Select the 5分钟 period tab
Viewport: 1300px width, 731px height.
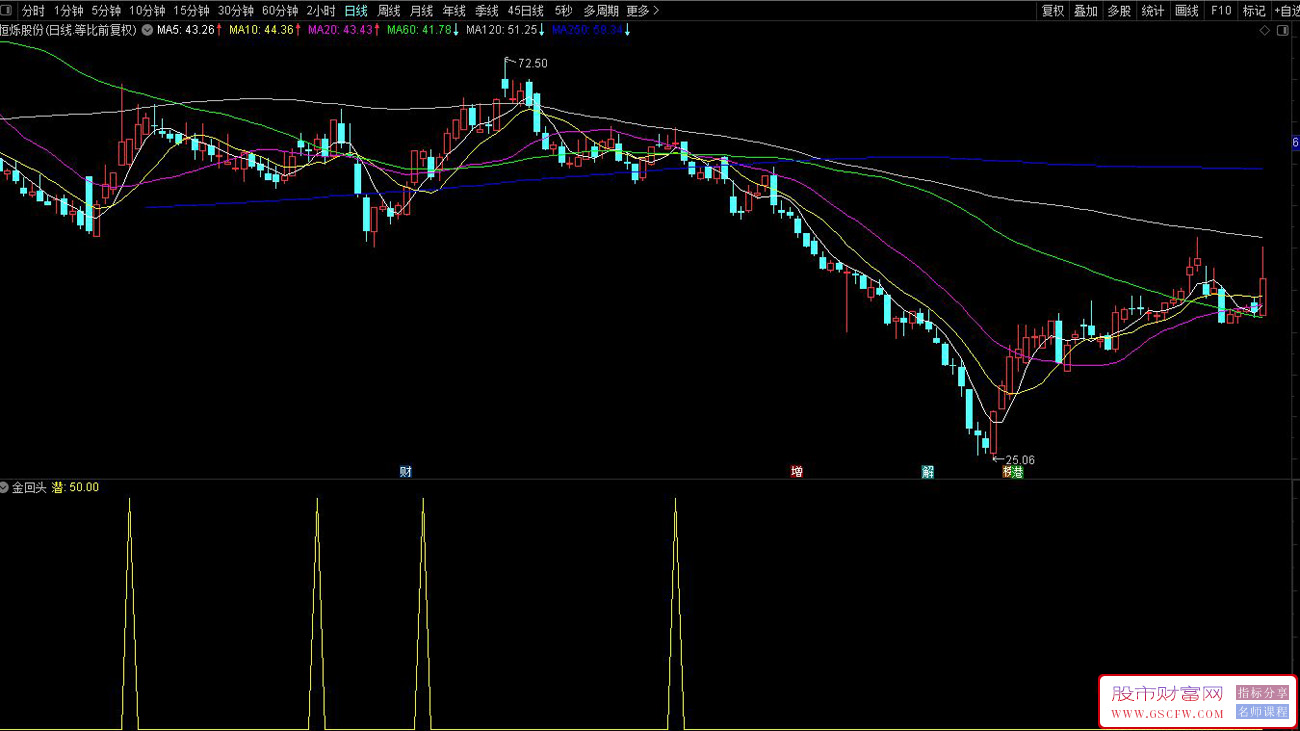pyautogui.click(x=107, y=11)
